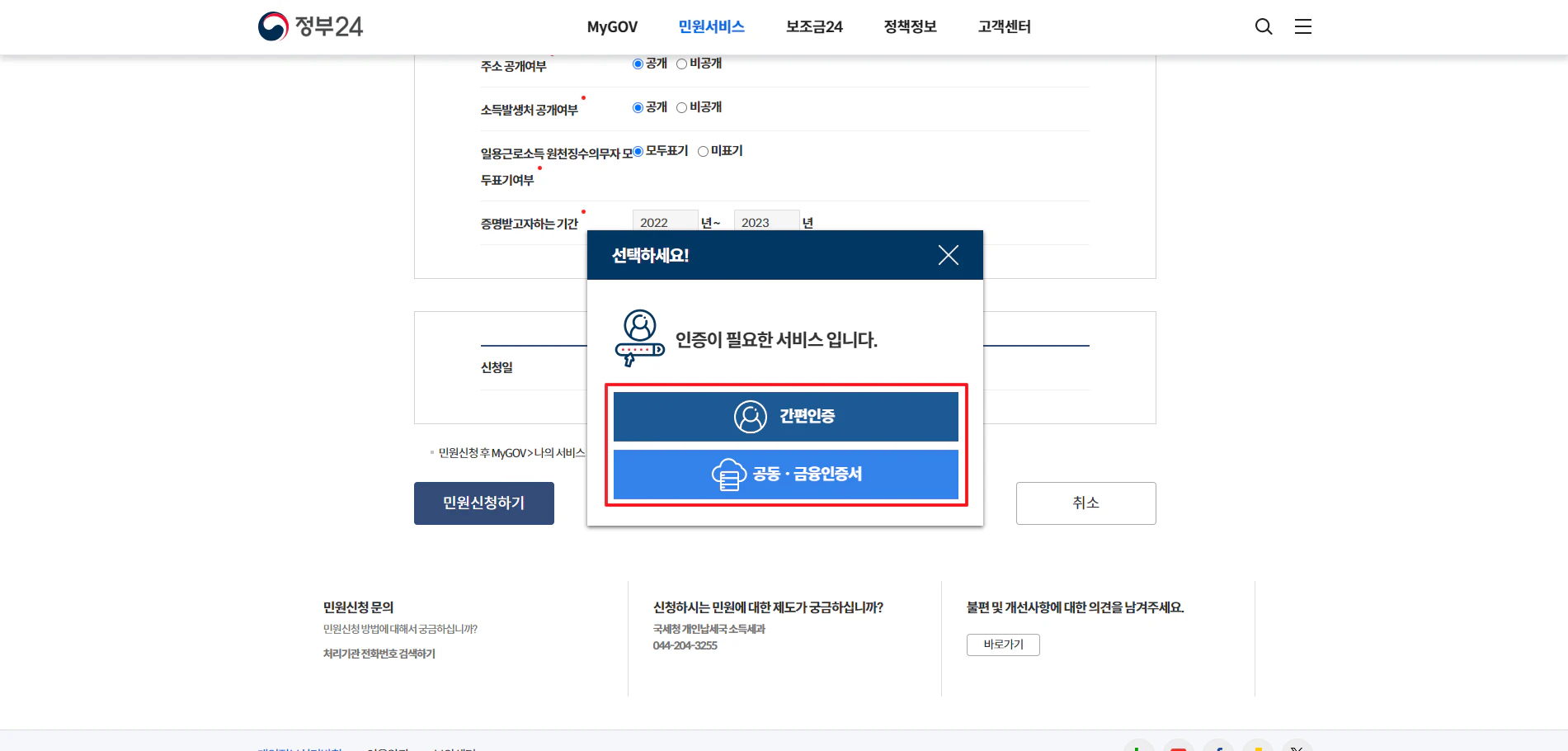Open the search magnifier icon

(1264, 26)
